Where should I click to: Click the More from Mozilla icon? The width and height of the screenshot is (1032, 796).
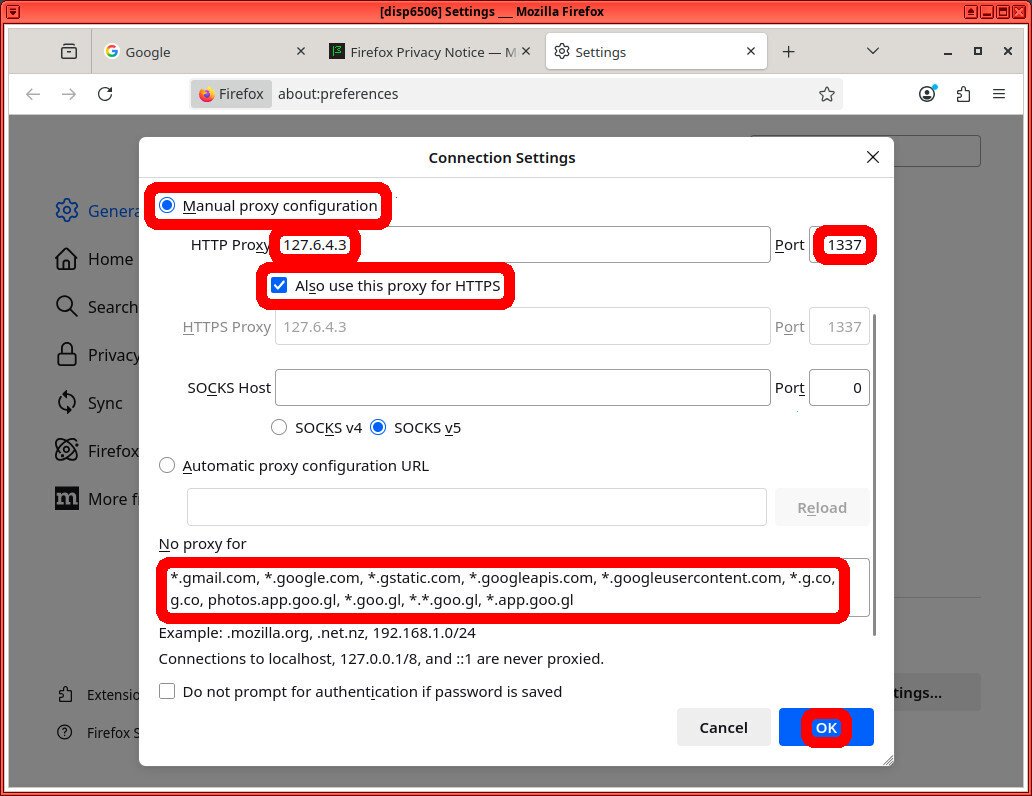click(x=66, y=498)
